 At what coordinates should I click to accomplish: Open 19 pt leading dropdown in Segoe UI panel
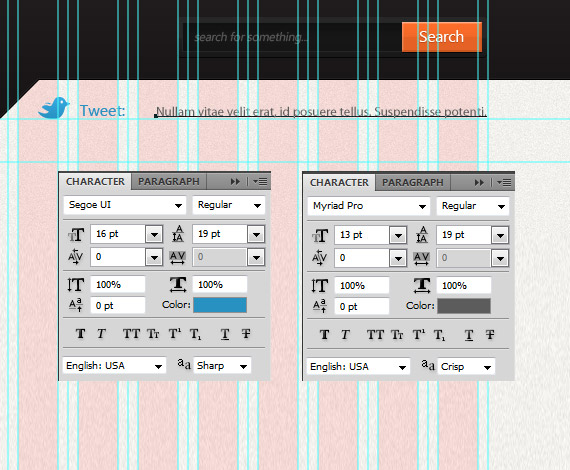pyautogui.click(x=256, y=234)
